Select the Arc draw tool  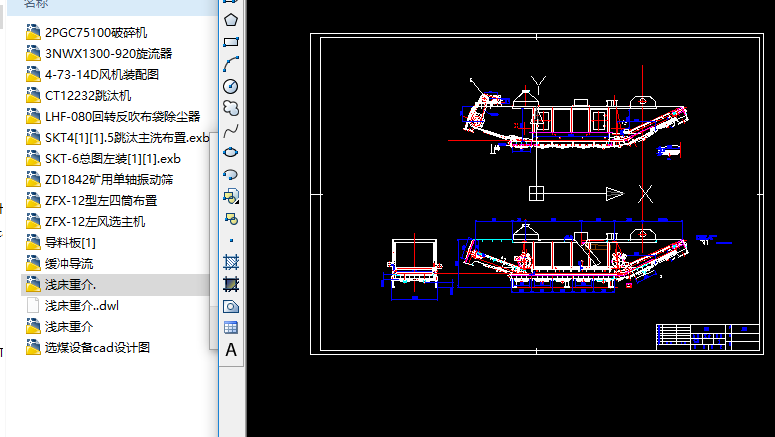pyautogui.click(x=231, y=64)
